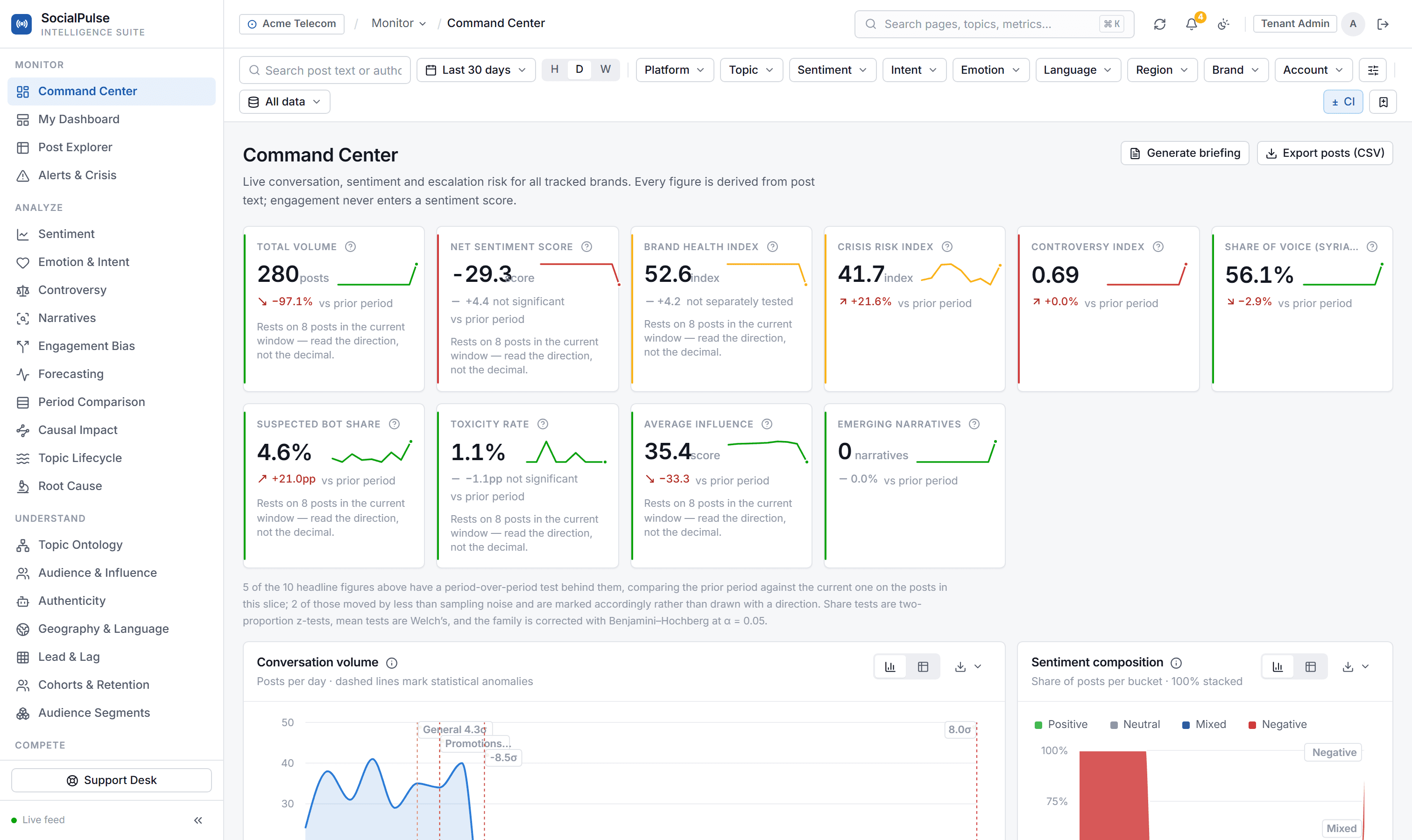Toggle the dark mode theme icon
This screenshot has width=1412, height=840.
[1223, 24]
